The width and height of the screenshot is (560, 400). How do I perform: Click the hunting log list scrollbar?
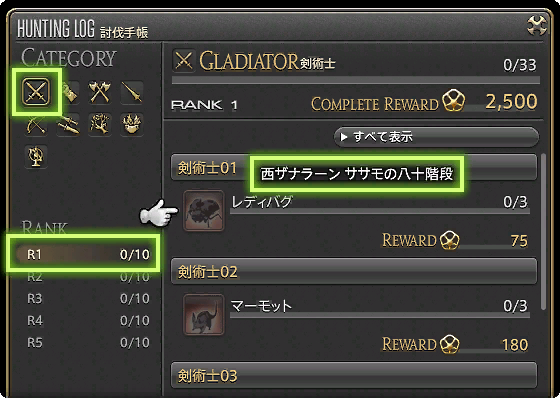point(543,231)
